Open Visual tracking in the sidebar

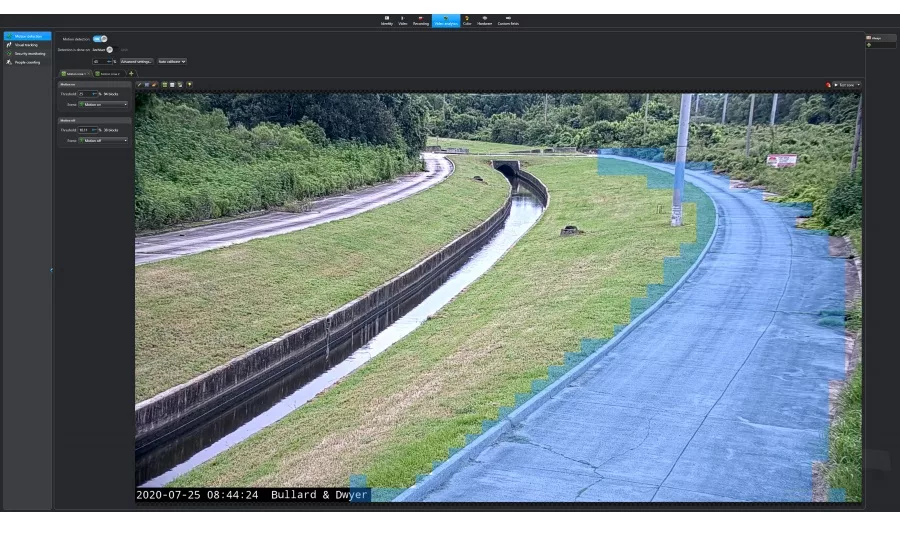coord(26,45)
